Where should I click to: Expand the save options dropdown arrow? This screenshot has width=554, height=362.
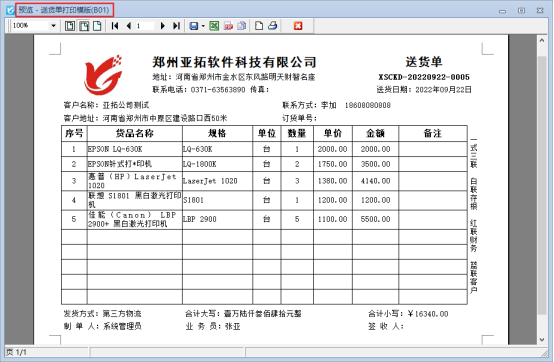click(203, 26)
